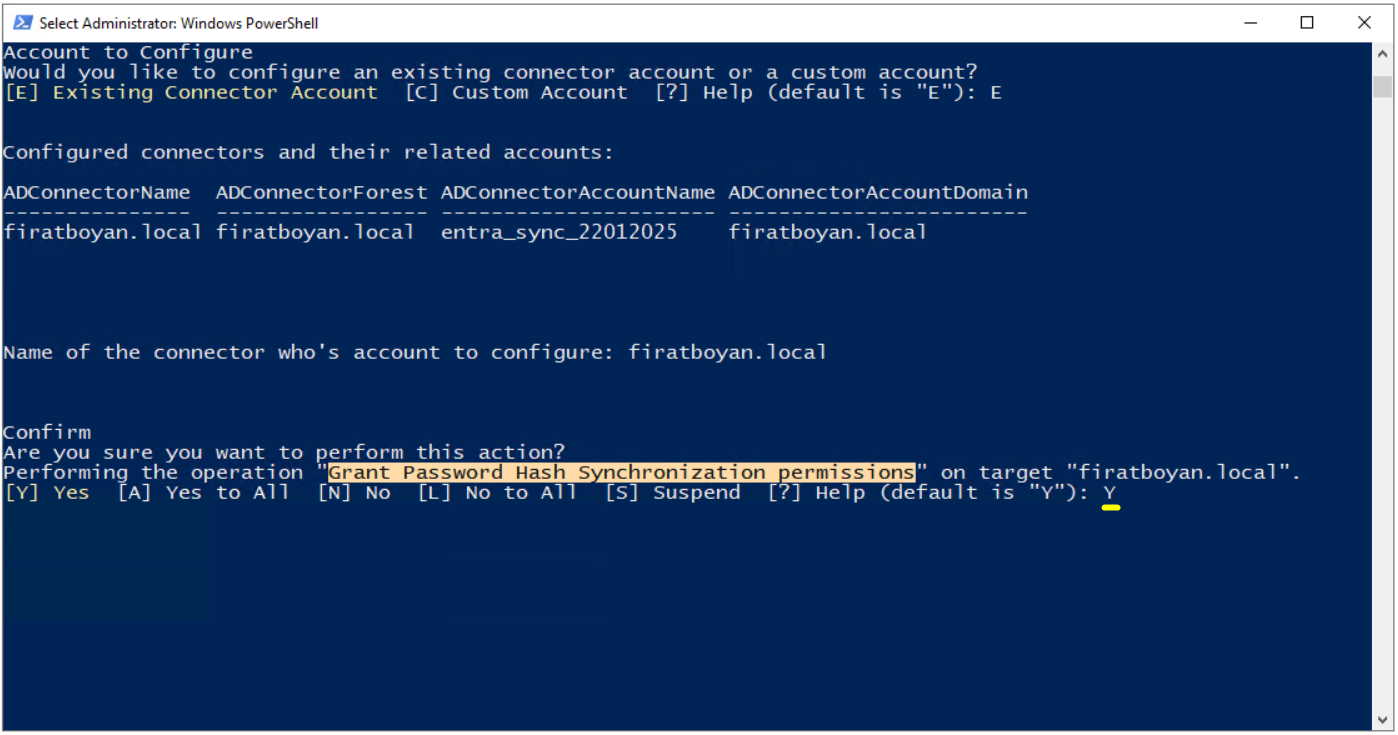Click the entra_sync_22012025 account name
The width and height of the screenshot is (1398, 735).
pyautogui.click(x=559, y=232)
